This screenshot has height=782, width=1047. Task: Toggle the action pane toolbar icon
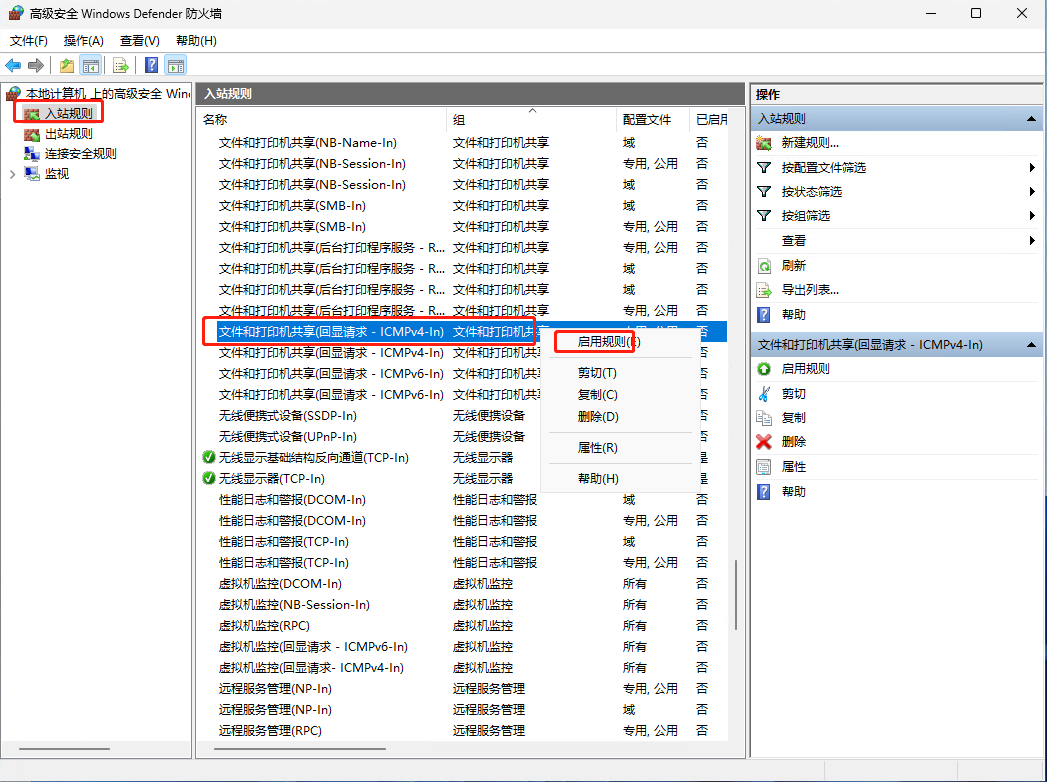pos(176,65)
